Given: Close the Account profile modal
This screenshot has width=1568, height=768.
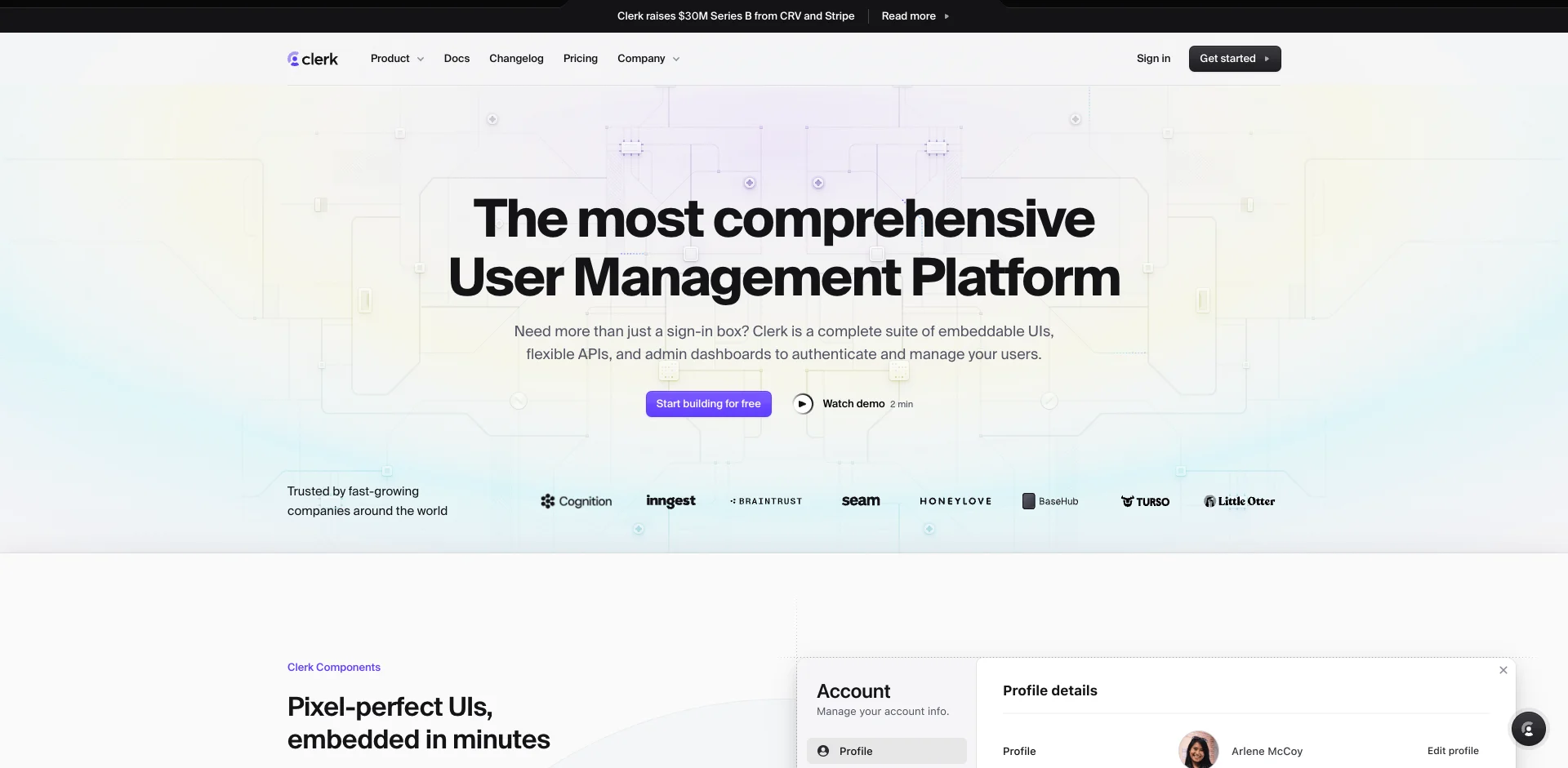Looking at the screenshot, I should [1503, 670].
